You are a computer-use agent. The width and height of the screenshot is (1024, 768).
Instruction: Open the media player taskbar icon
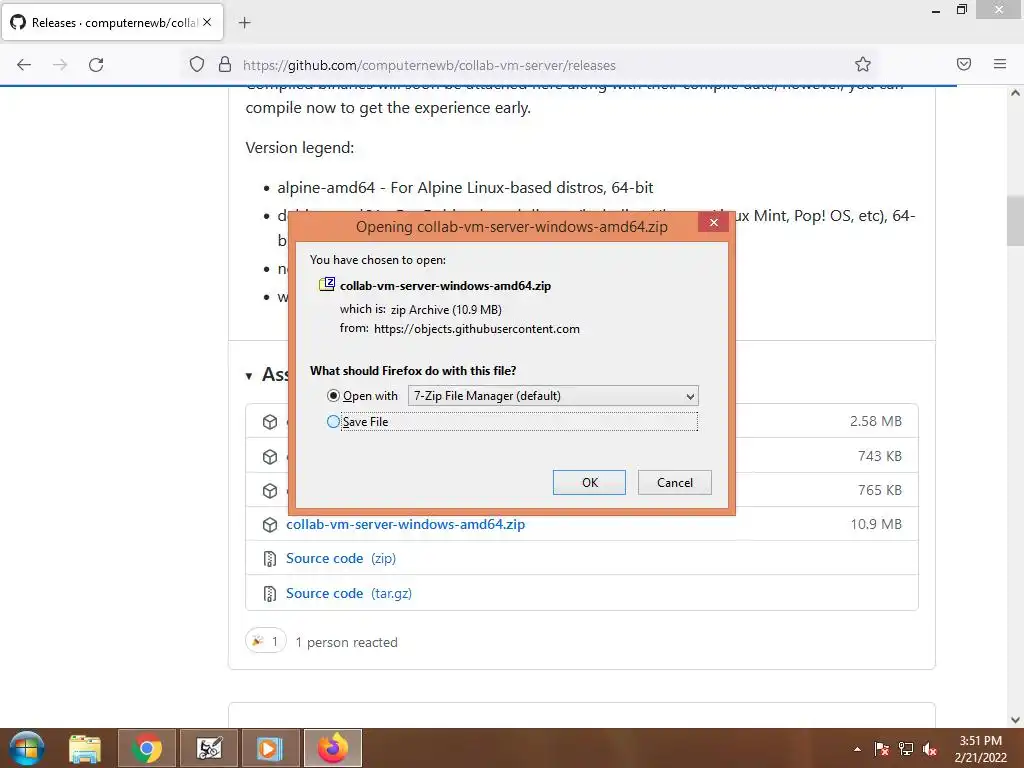(270, 748)
